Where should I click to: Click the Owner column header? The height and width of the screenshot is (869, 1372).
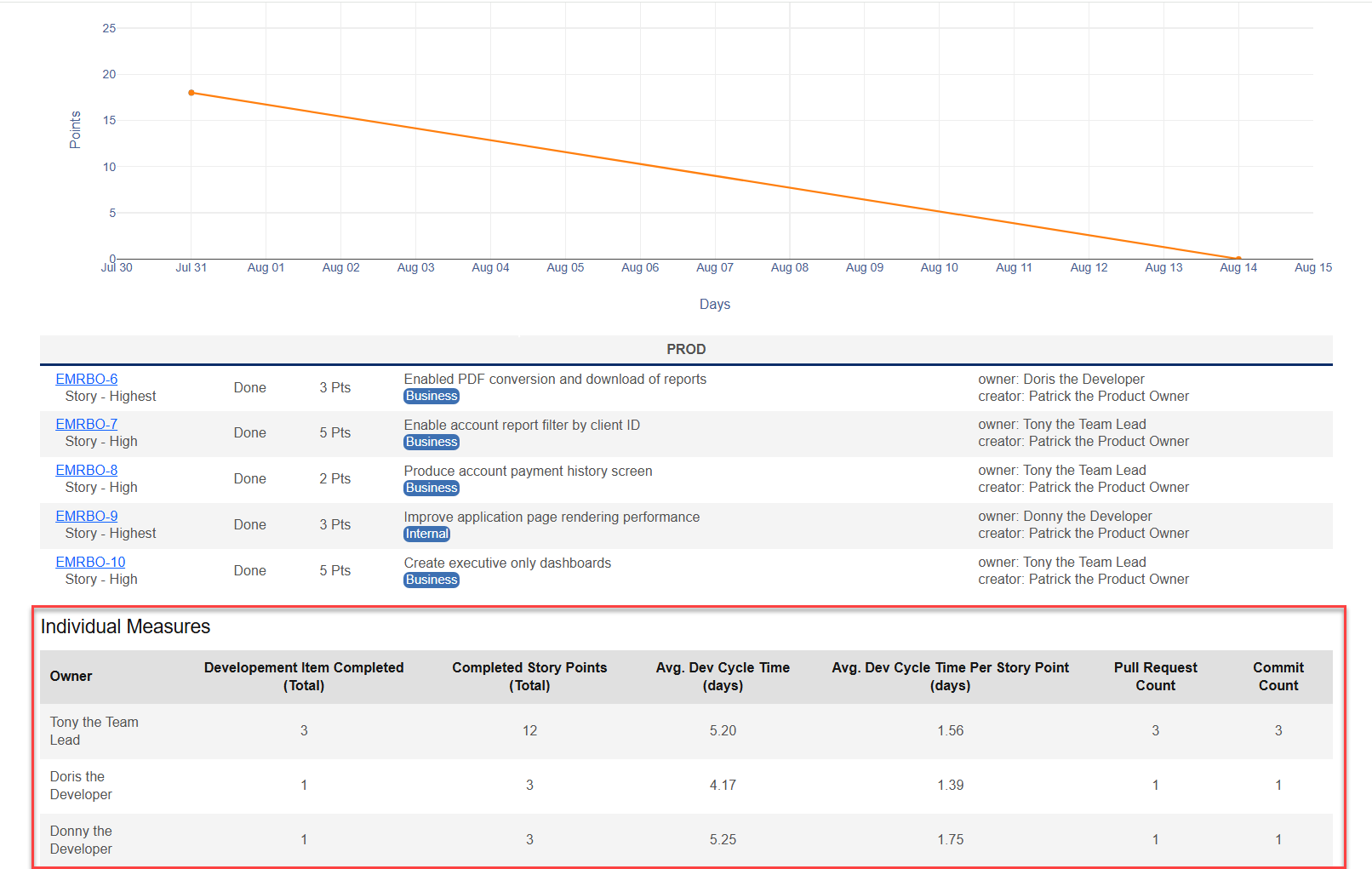(x=71, y=676)
